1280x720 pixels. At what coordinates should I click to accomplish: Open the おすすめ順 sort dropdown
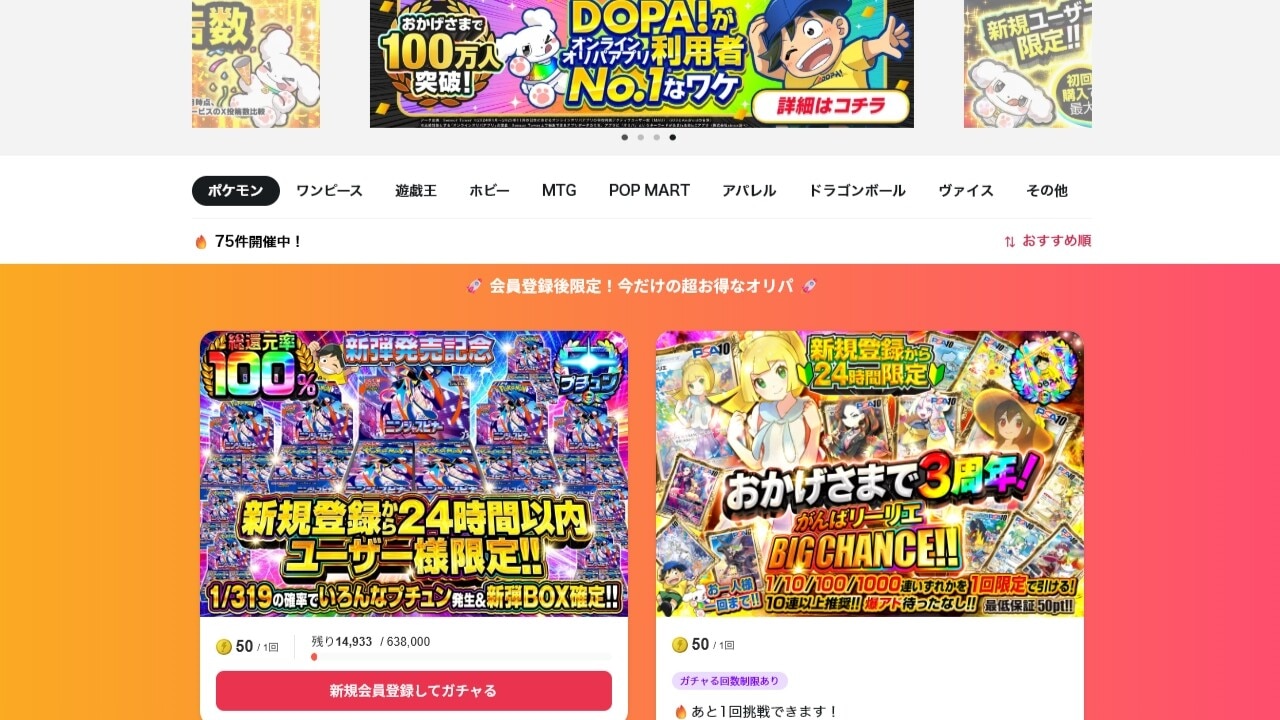click(1047, 241)
